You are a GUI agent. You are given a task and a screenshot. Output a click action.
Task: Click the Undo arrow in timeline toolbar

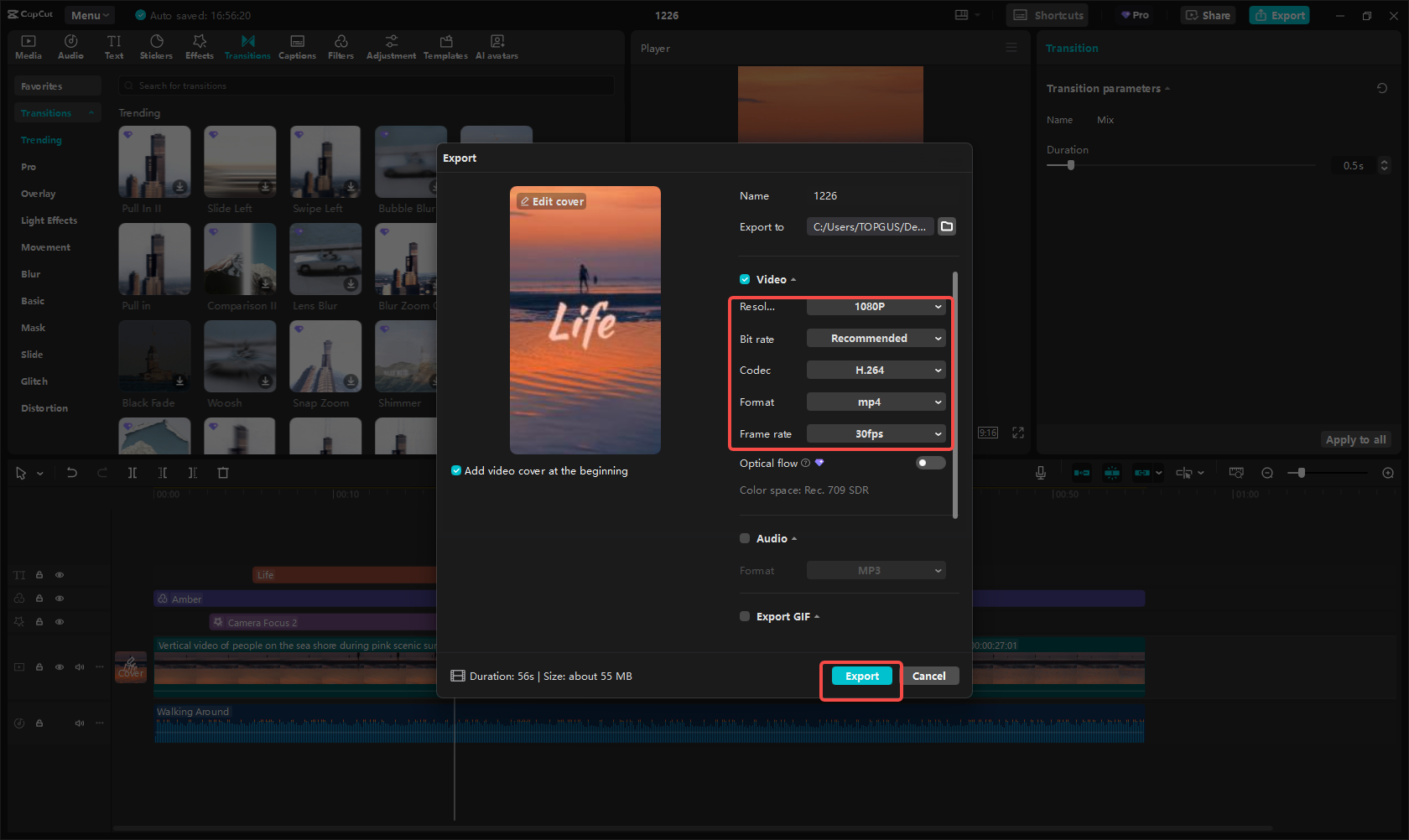72,473
